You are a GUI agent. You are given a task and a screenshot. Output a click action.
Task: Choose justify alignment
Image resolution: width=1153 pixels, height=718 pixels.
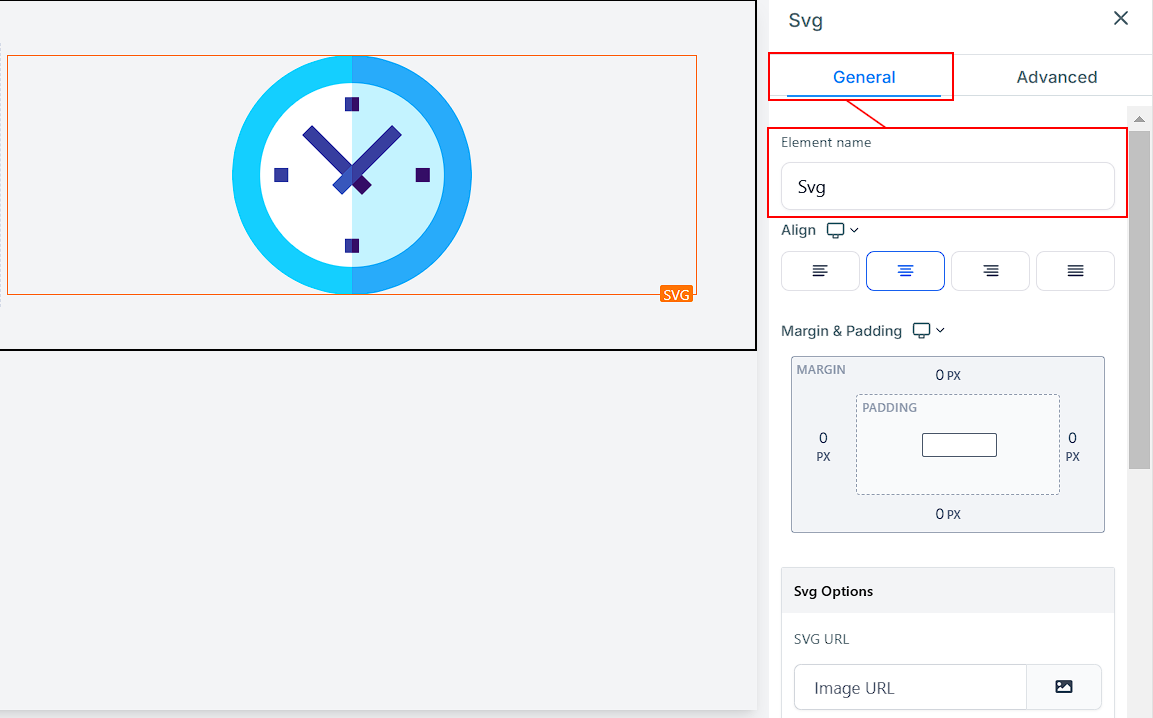[1075, 271]
